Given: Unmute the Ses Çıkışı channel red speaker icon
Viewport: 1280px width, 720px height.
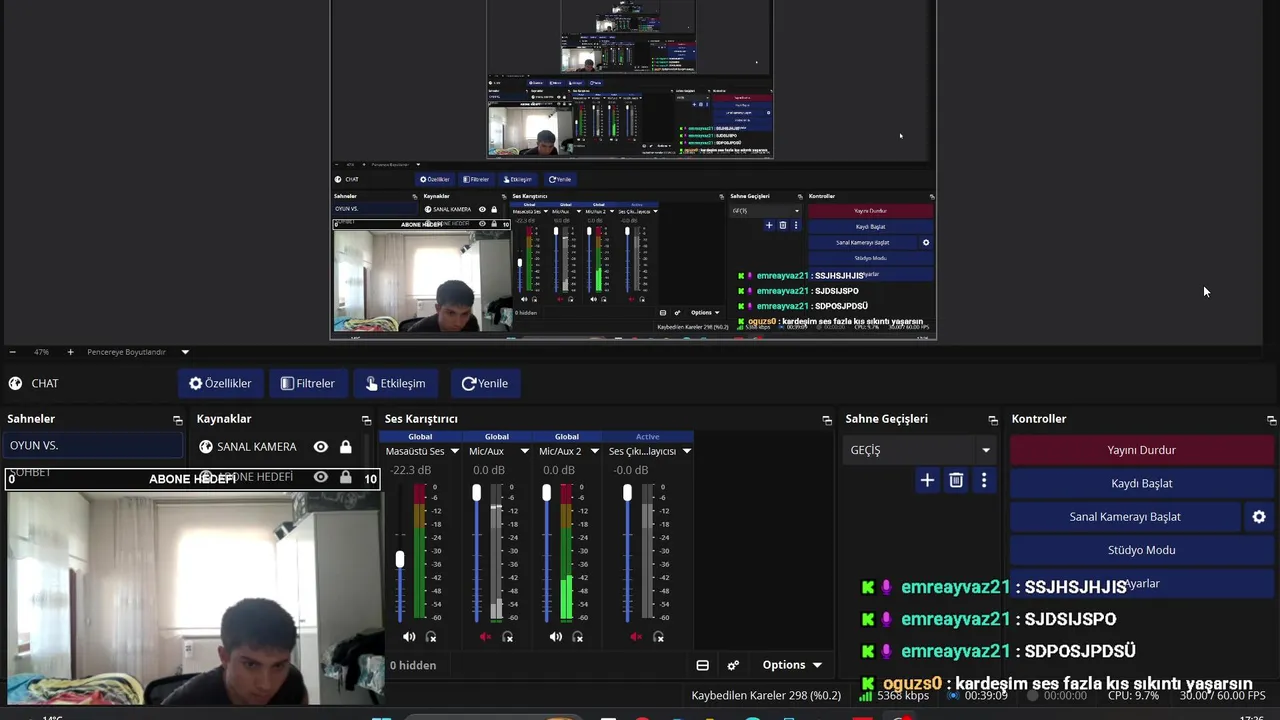Looking at the screenshot, I should [636, 637].
